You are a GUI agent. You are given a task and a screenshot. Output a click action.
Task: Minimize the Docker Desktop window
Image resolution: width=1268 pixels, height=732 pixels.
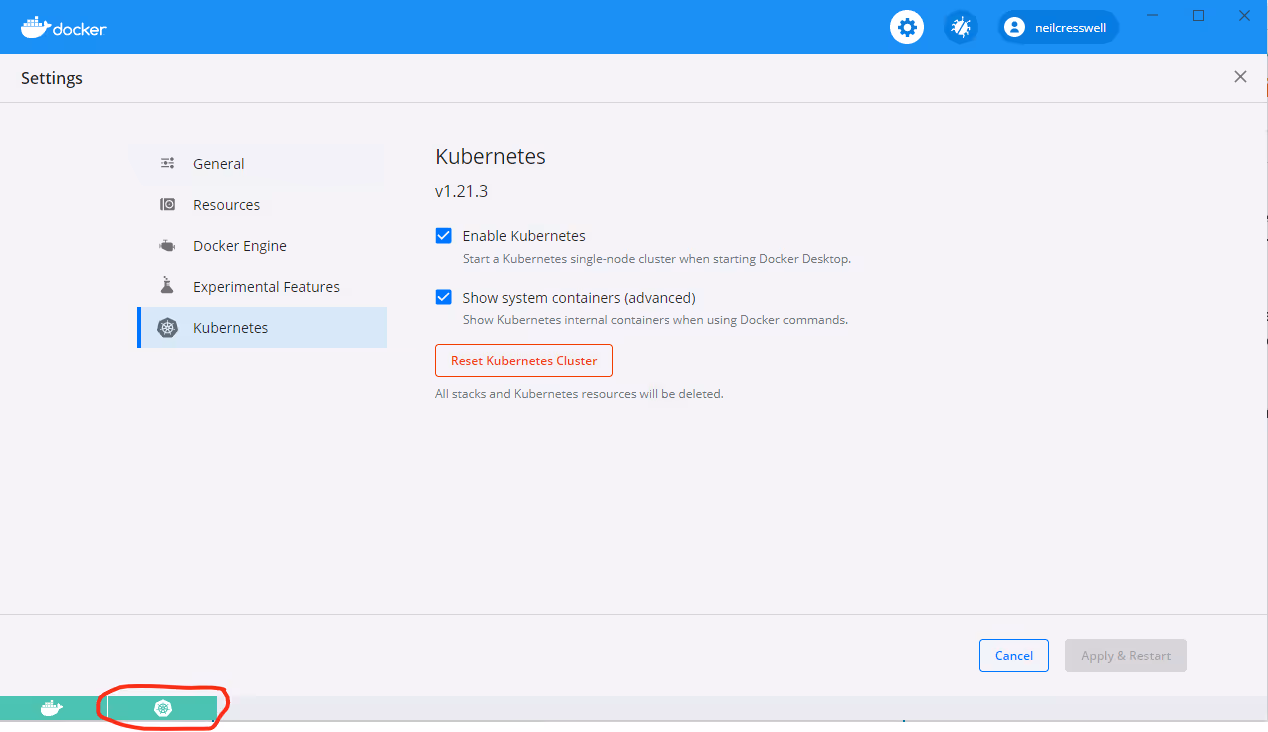1152,16
